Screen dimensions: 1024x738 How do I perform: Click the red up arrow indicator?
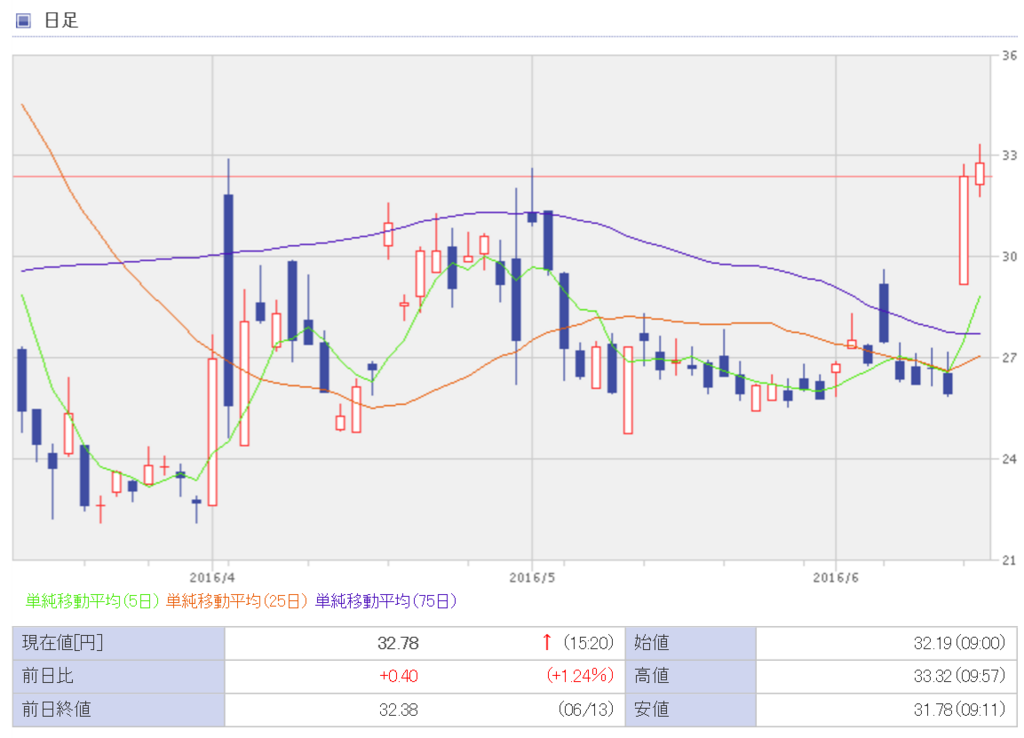(545, 643)
